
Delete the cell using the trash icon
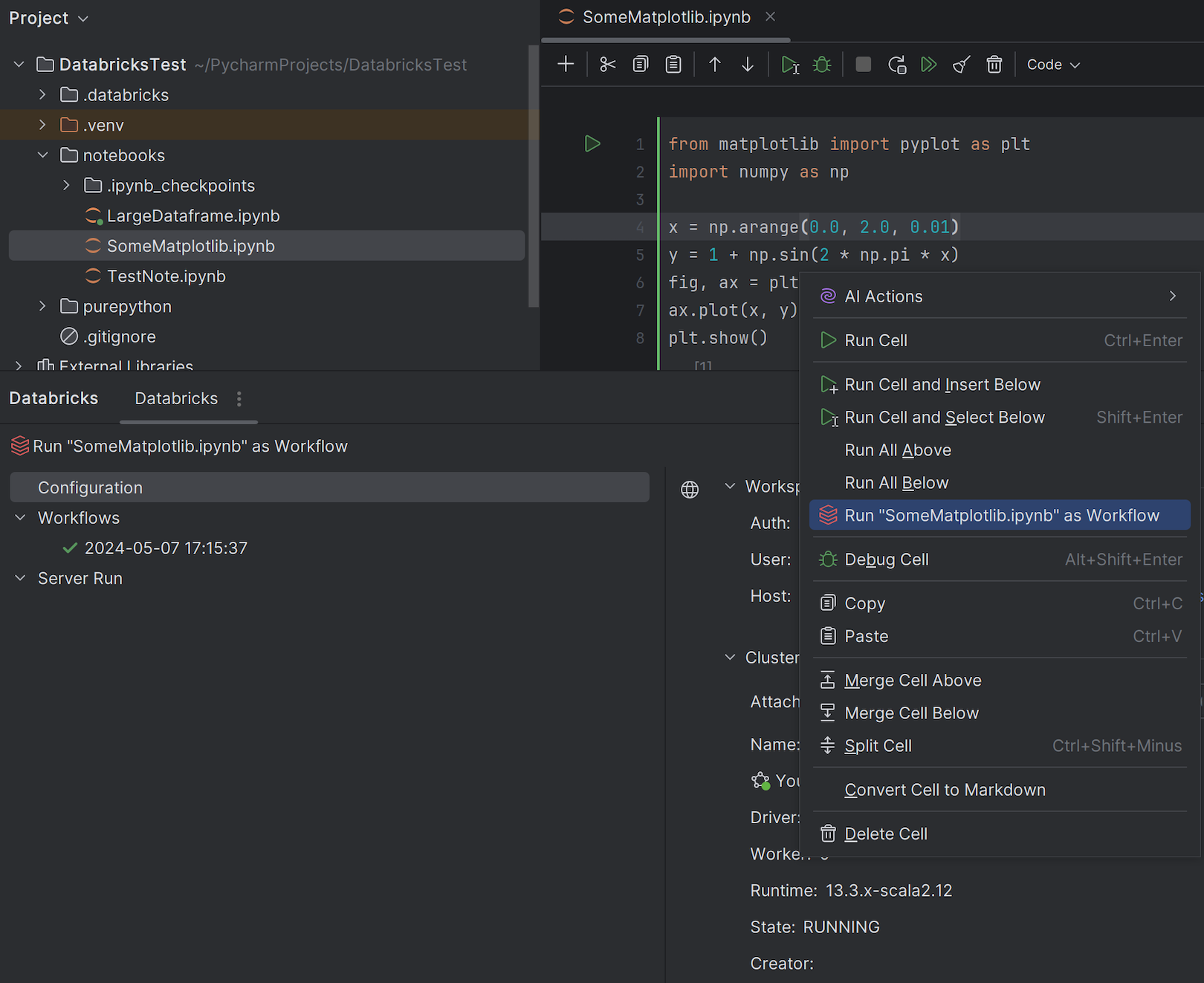[x=994, y=64]
